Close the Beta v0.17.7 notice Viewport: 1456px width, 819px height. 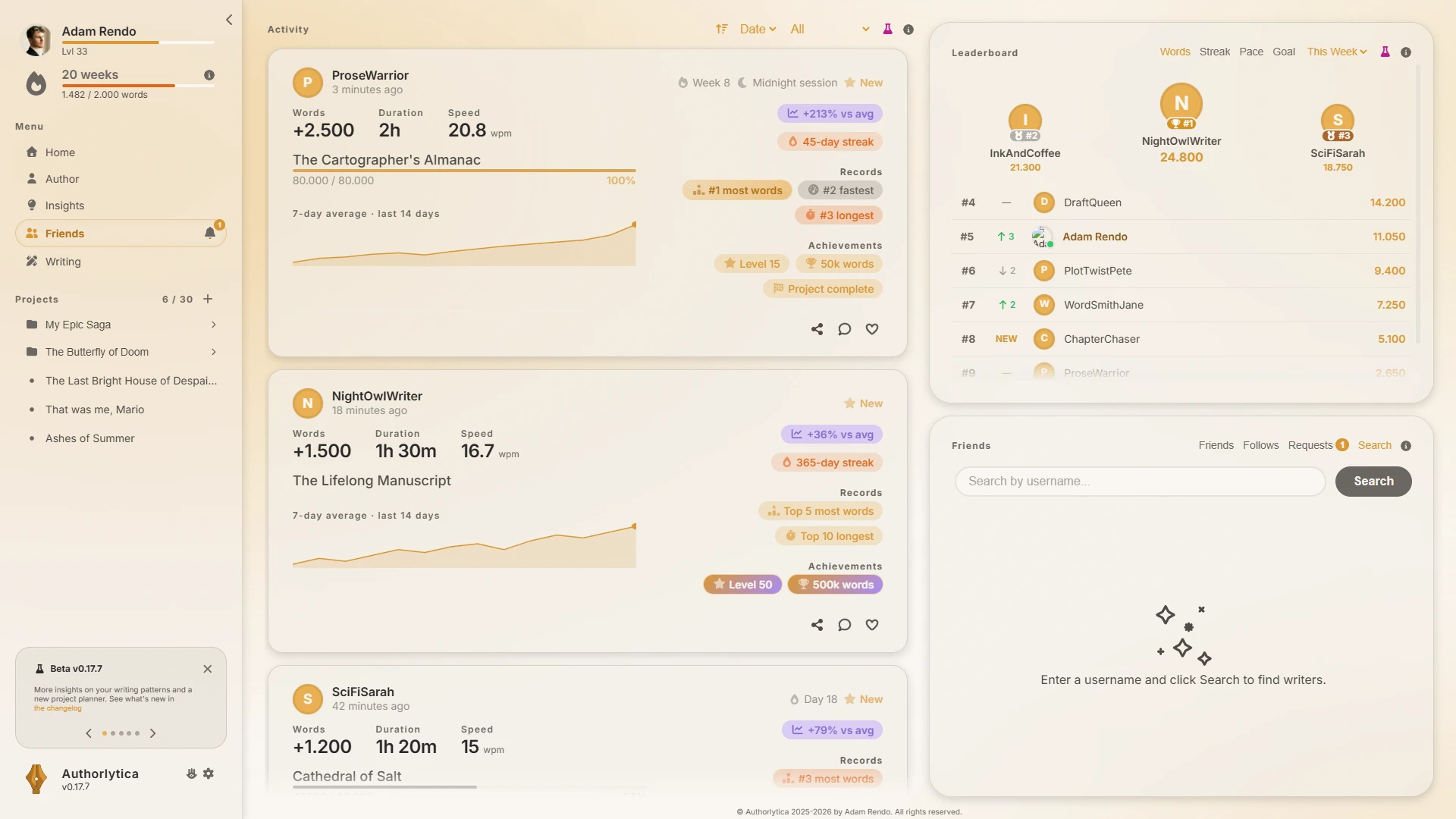[x=208, y=669]
